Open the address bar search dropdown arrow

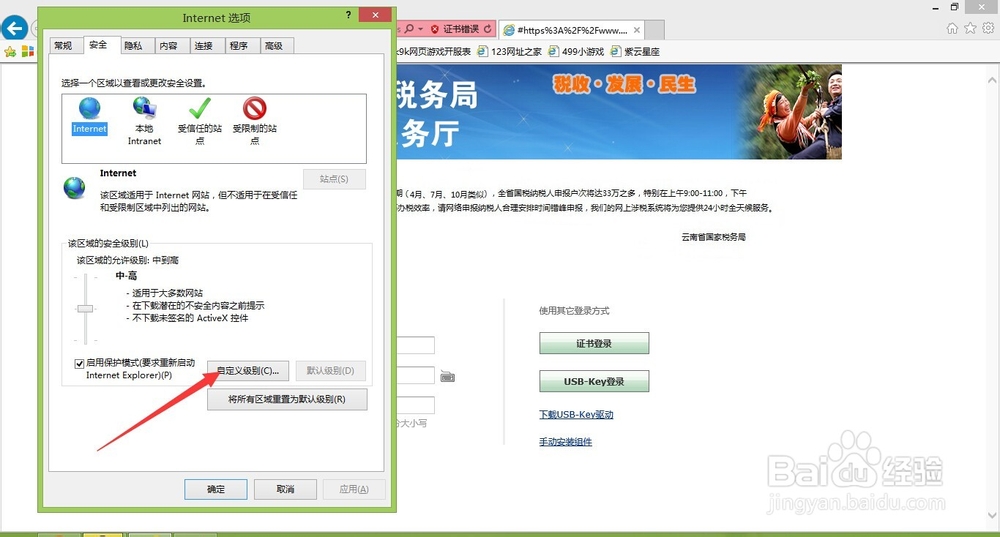(420, 29)
